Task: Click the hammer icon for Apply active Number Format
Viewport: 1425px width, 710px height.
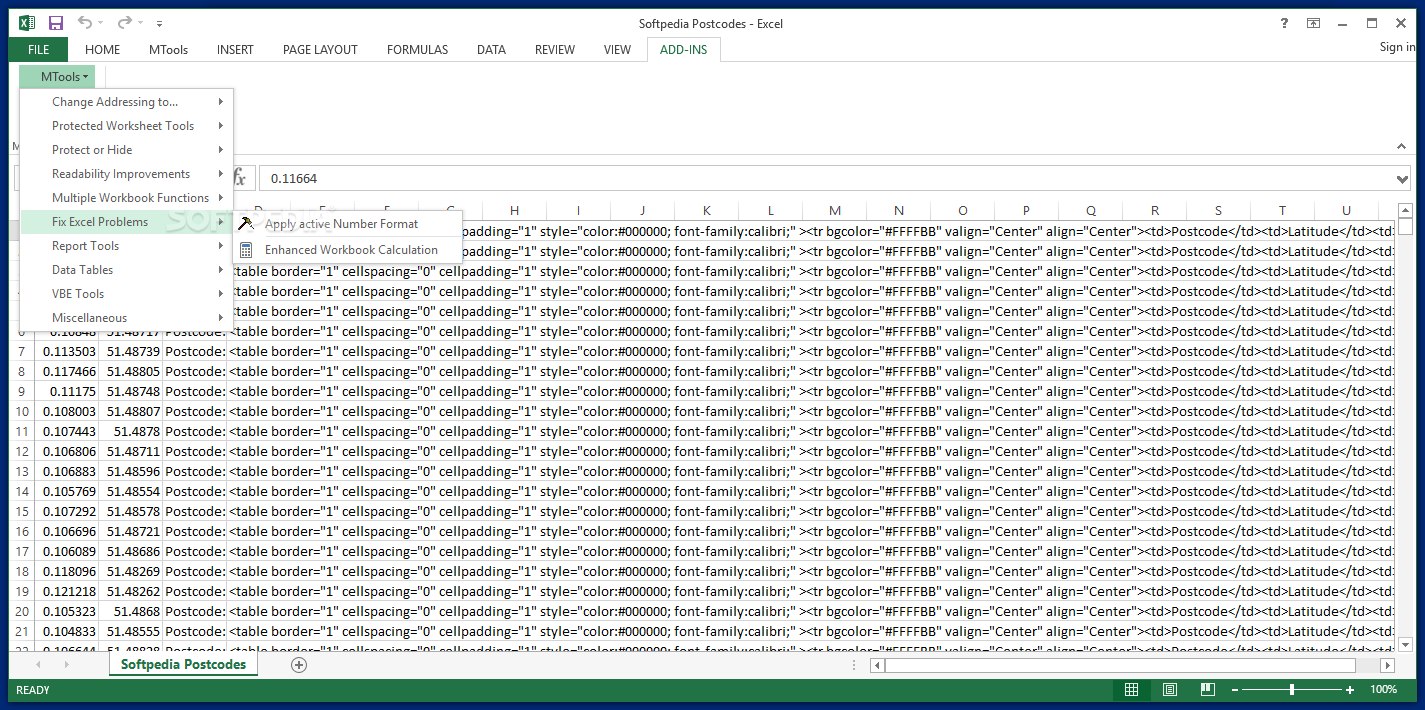Action: point(246,223)
